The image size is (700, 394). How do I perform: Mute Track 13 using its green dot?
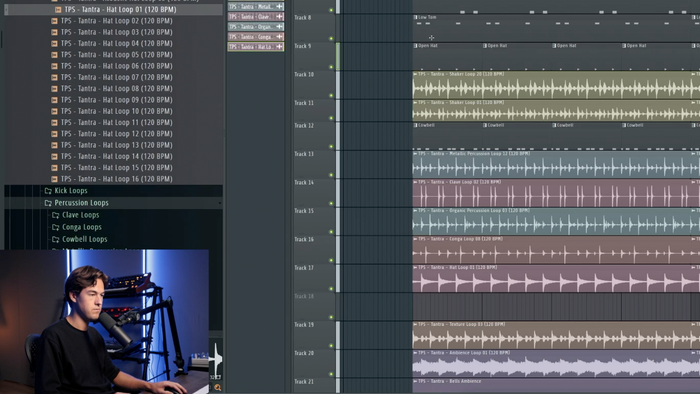coord(331,175)
